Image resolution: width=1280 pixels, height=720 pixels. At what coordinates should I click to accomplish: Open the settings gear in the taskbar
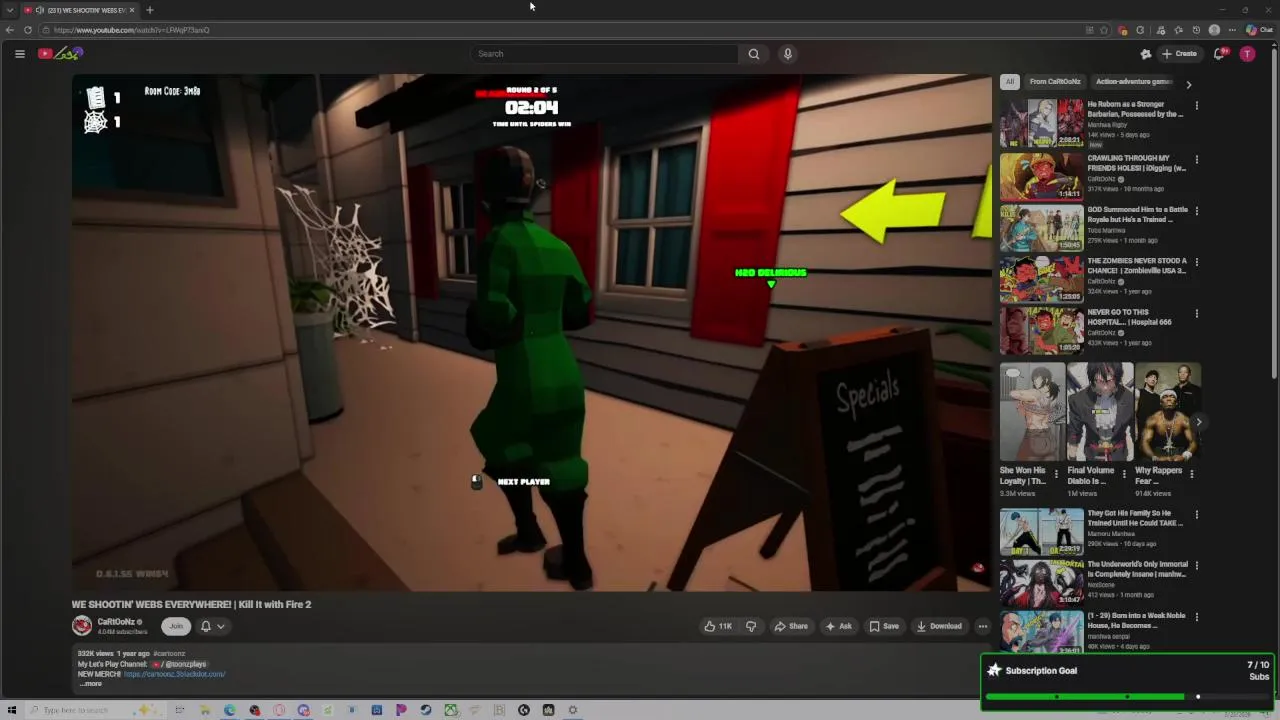point(573,710)
